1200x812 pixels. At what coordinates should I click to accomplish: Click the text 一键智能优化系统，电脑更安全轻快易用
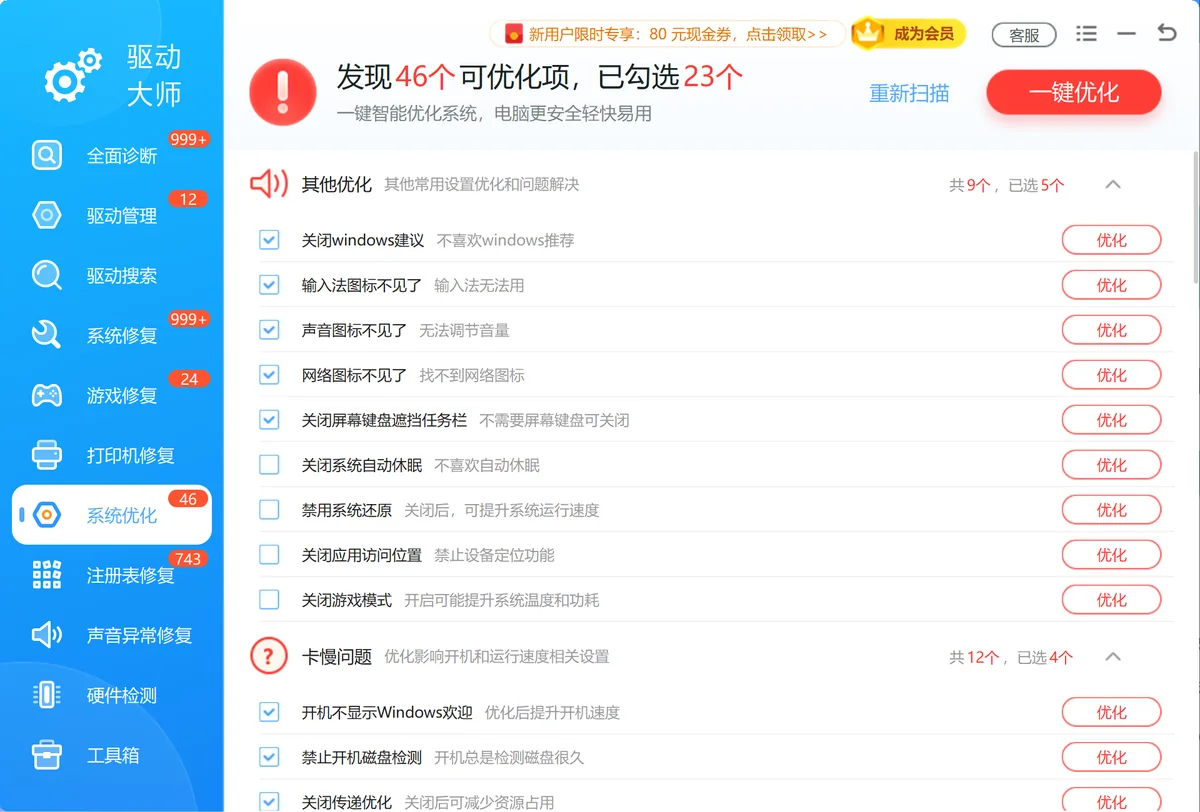tap(494, 113)
